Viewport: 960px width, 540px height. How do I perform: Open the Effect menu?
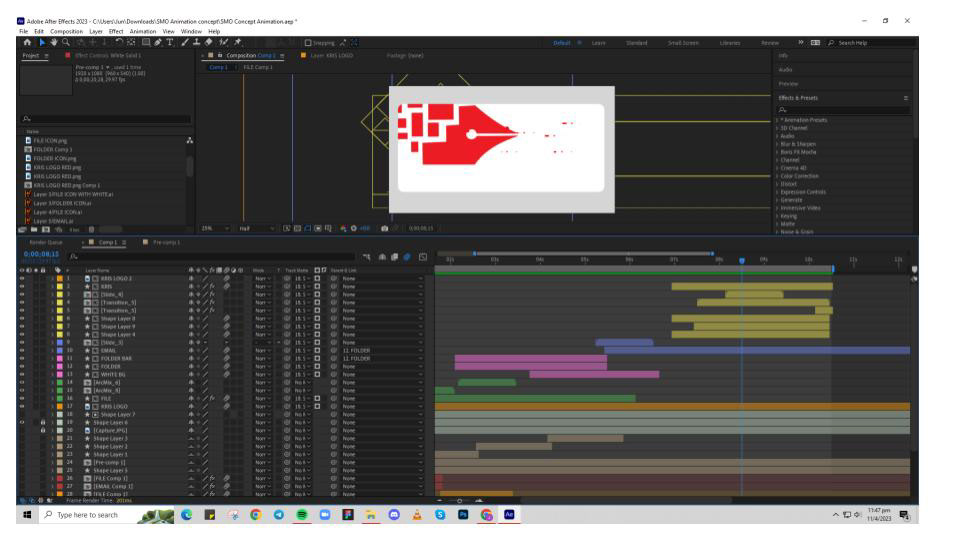[116, 31]
